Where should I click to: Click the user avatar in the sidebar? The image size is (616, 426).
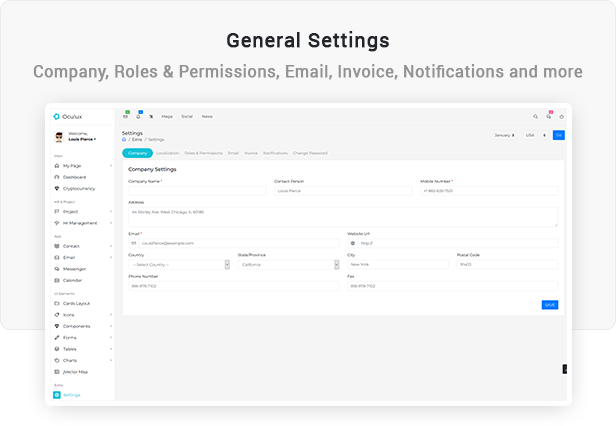[59, 137]
